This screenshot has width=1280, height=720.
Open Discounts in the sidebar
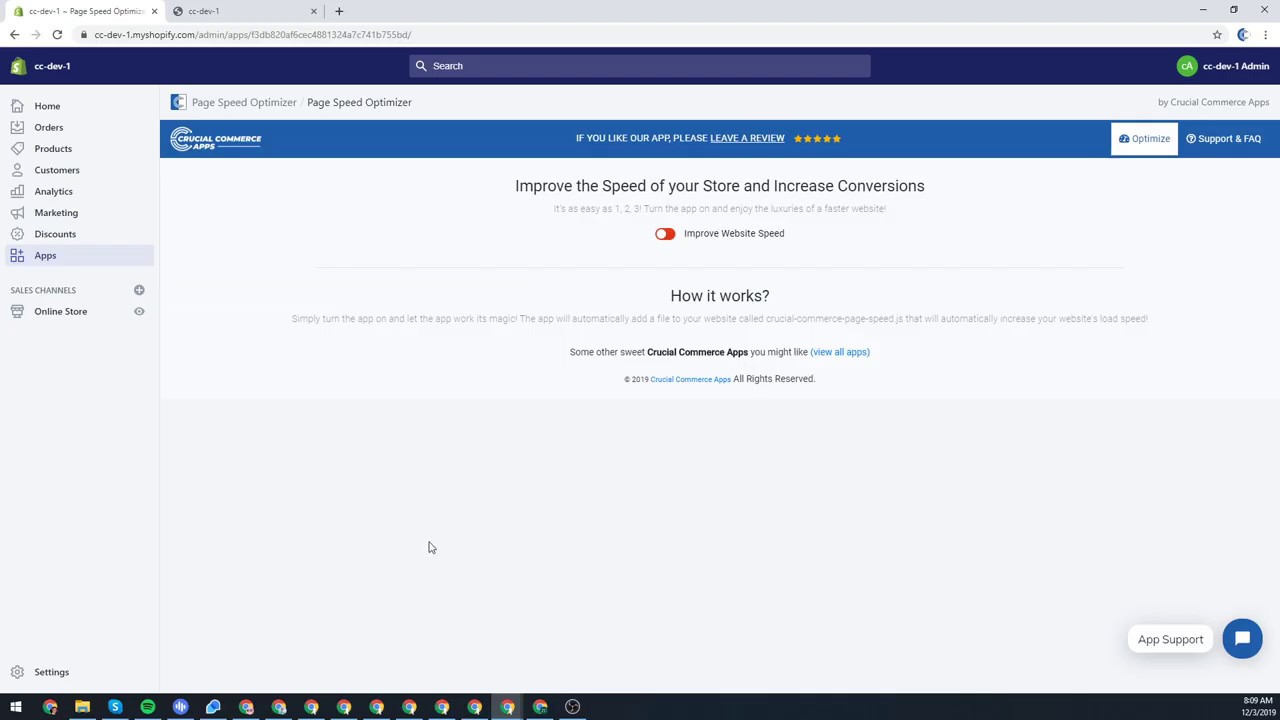click(55, 234)
